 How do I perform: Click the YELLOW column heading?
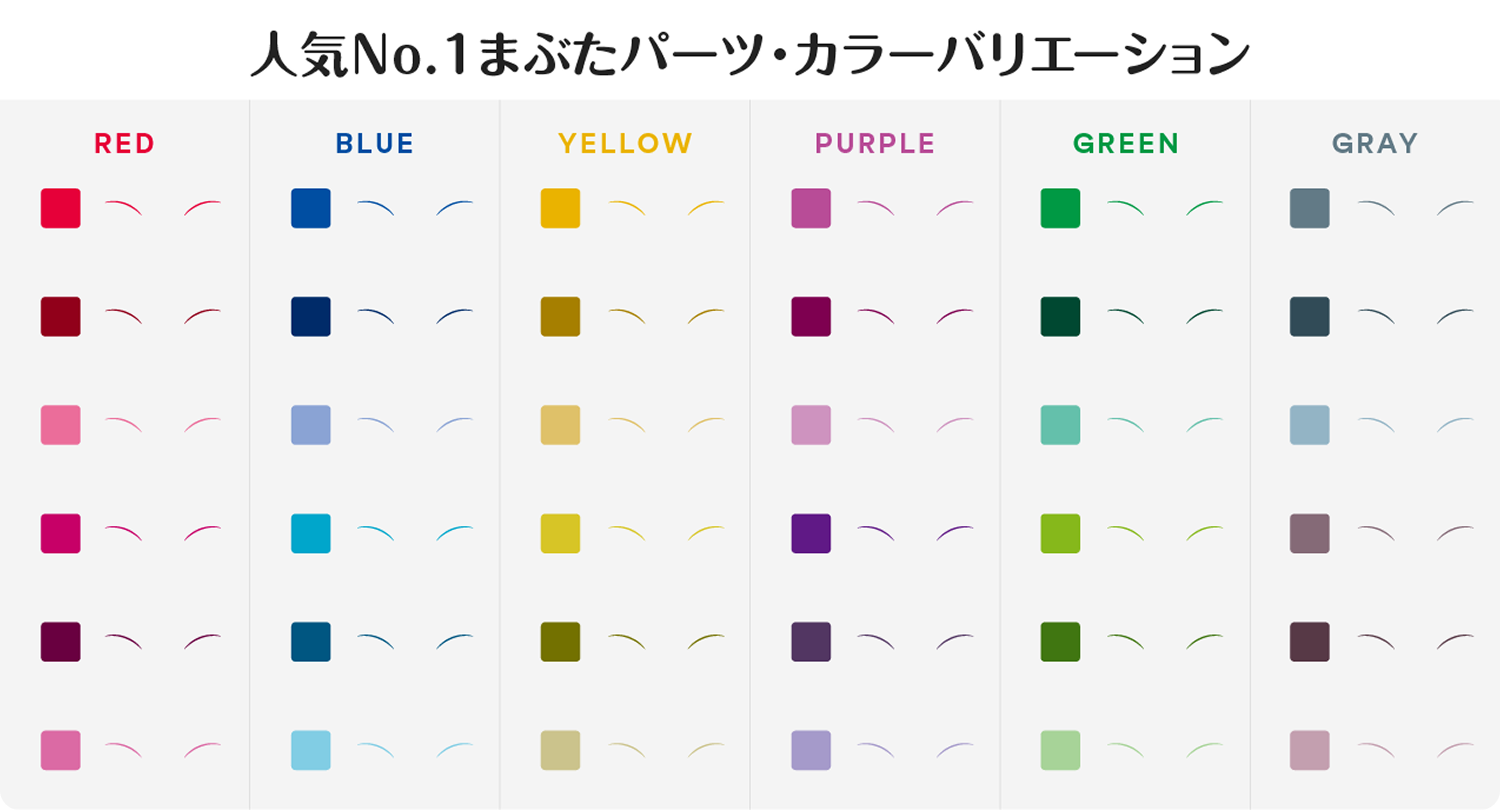(625, 144)
